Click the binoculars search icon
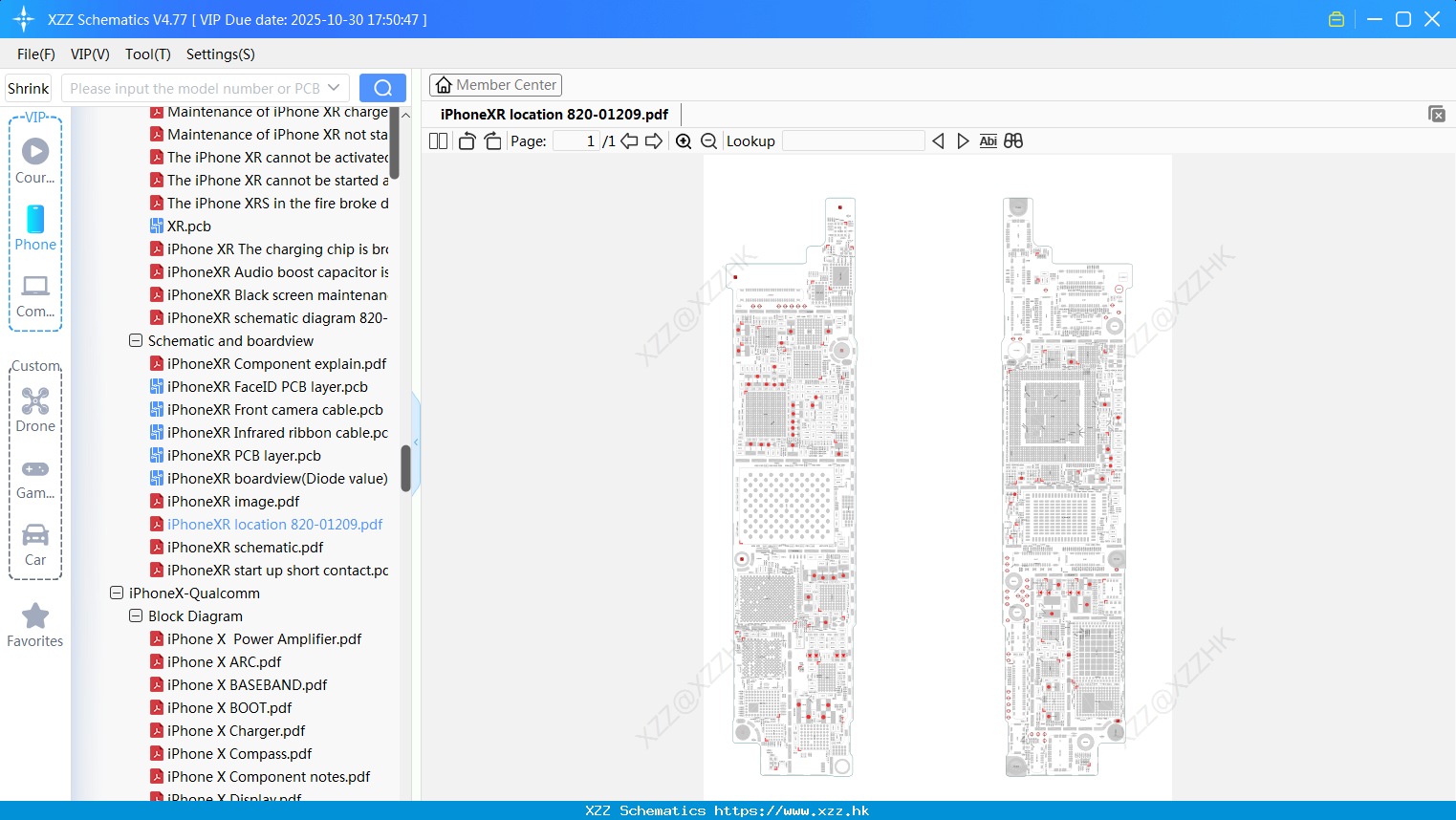The height and width of the screenshot is (820, 1456). 1013,141
